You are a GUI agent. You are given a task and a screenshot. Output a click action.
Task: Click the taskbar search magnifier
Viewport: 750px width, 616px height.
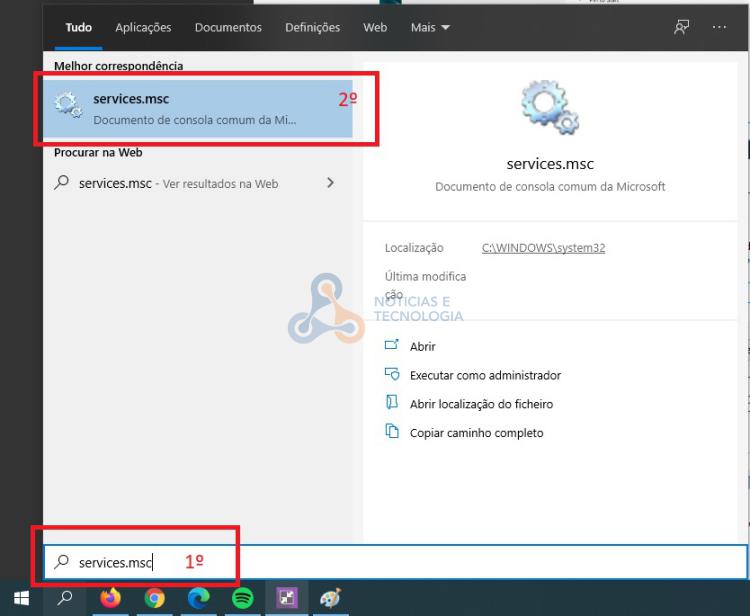click(65, 598)
